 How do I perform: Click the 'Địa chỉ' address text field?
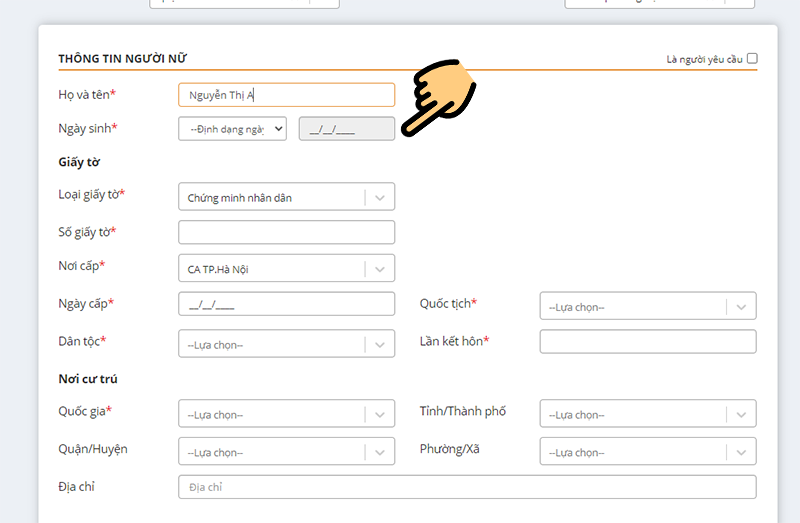(467, 487)
